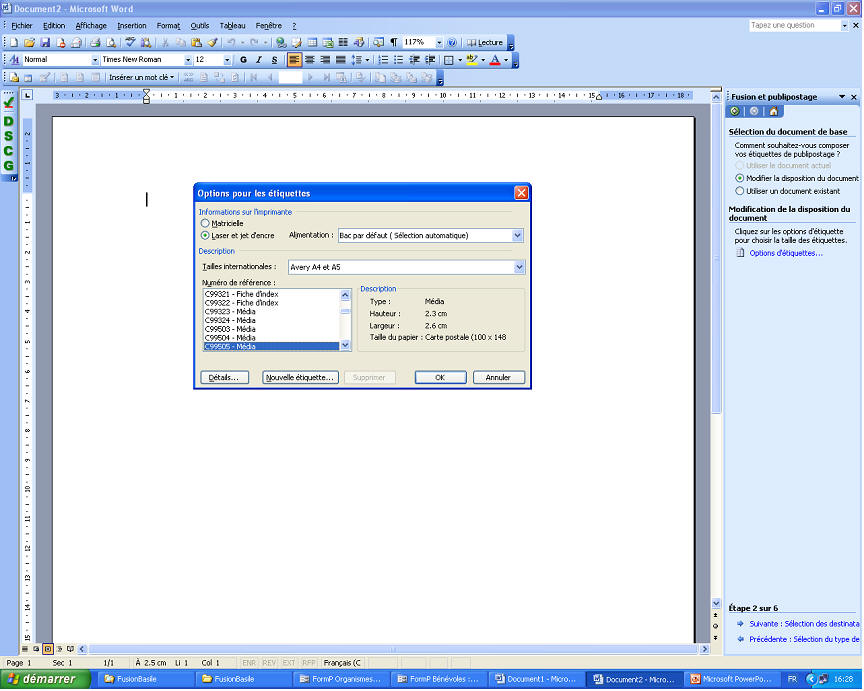Click the highlight color button
Image resolution: width=864 pixels, height=691 pixels.
tap(471, 60)
